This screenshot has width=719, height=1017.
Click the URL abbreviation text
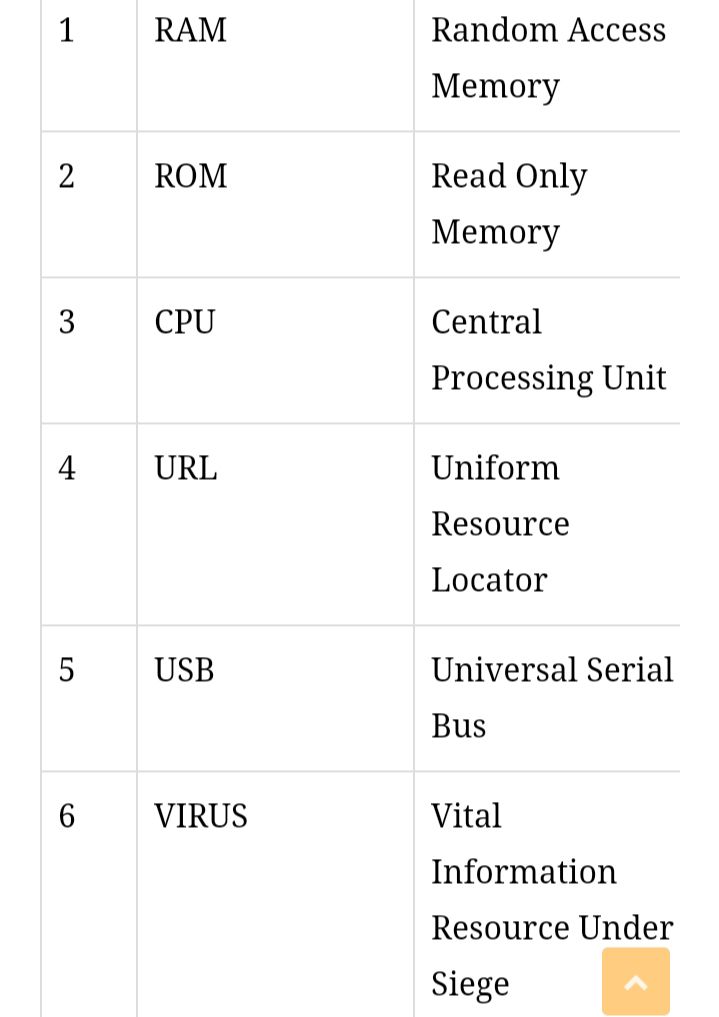pyautogui.click(x=185, y=468)
